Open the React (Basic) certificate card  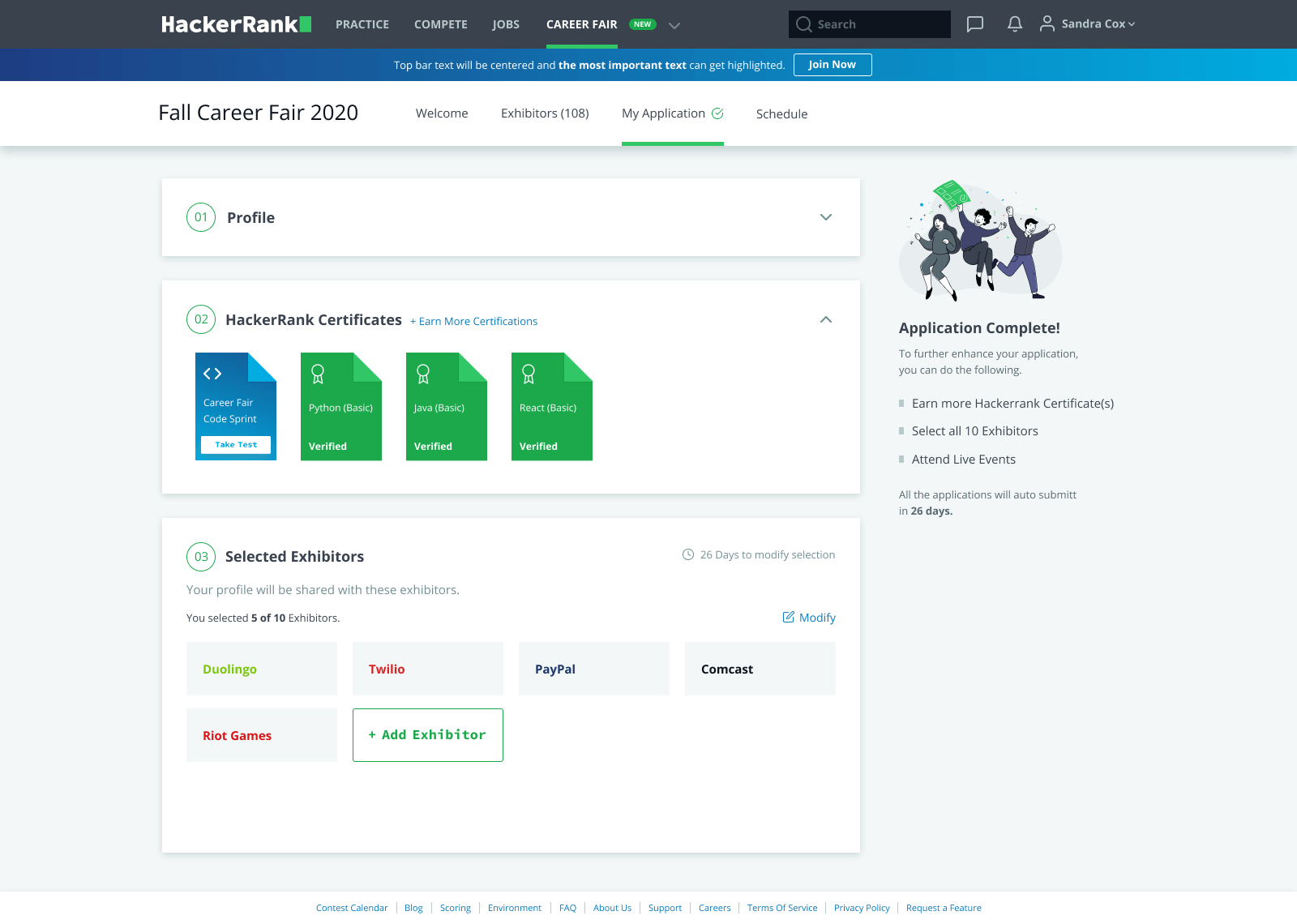tap(552, 407)
